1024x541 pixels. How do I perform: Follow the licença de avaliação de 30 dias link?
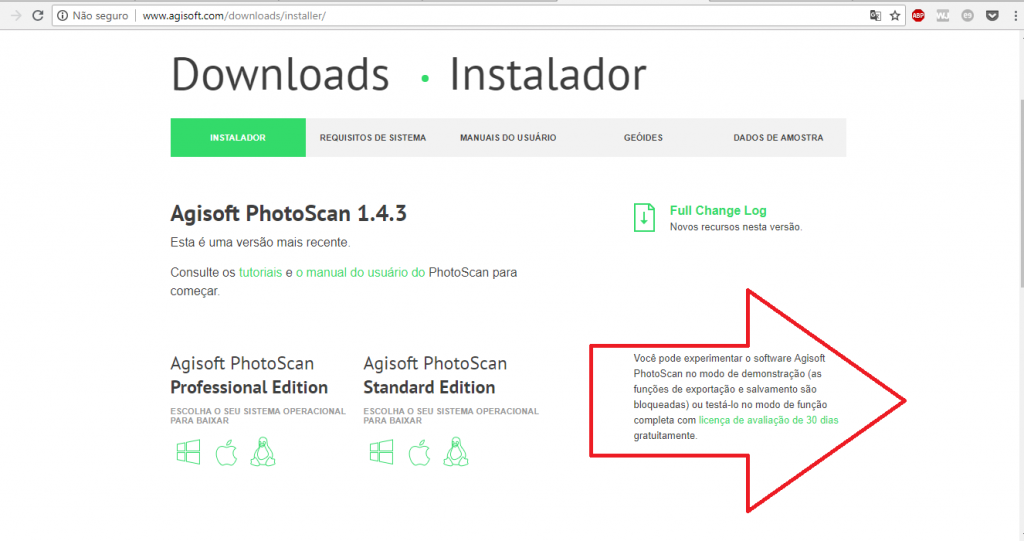(x=769, y=420)
